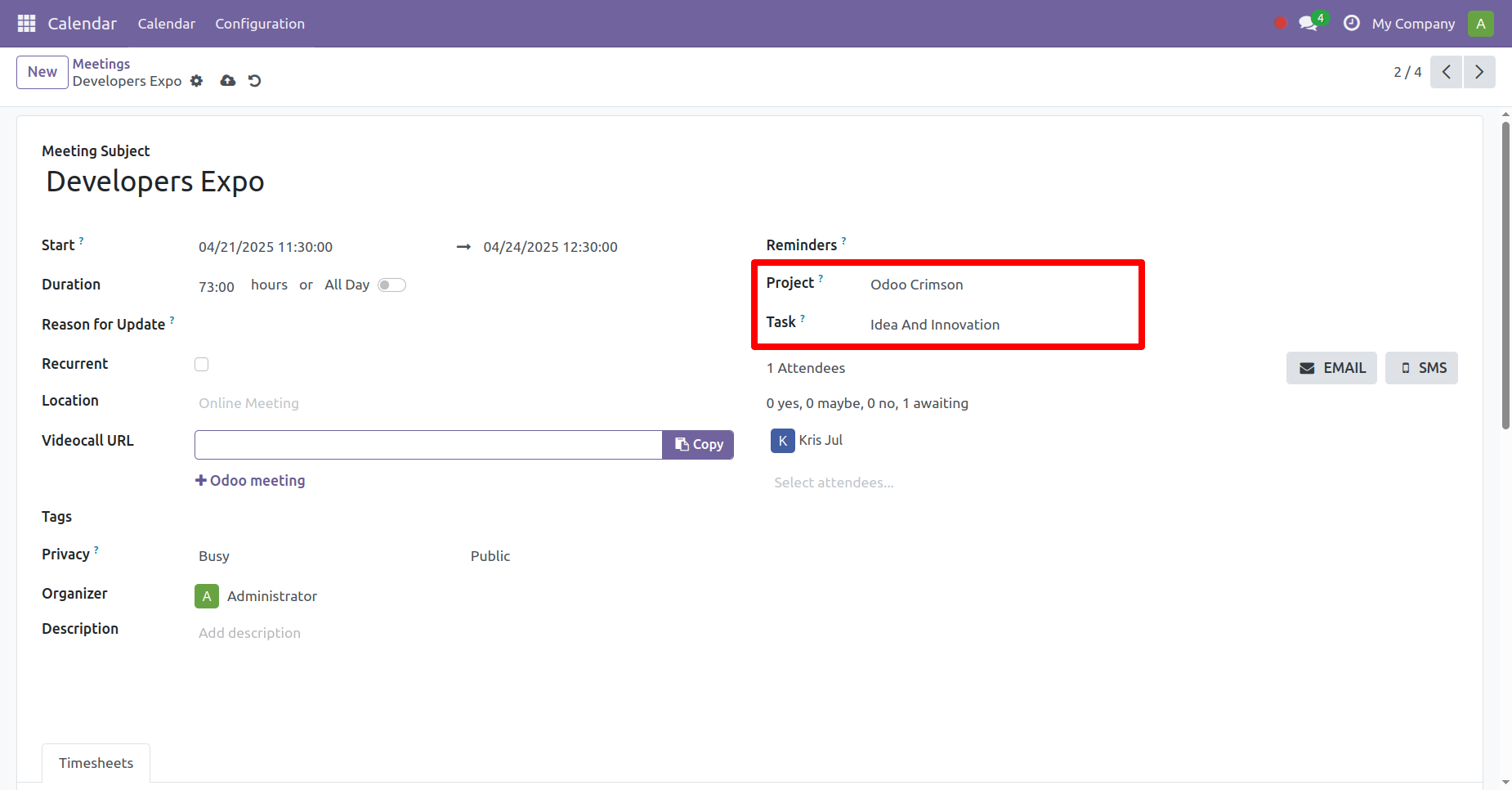Switch to the Timesheets tab
Image resolution: width=1512 pixels, height=790 pixels.
point(96,762)
